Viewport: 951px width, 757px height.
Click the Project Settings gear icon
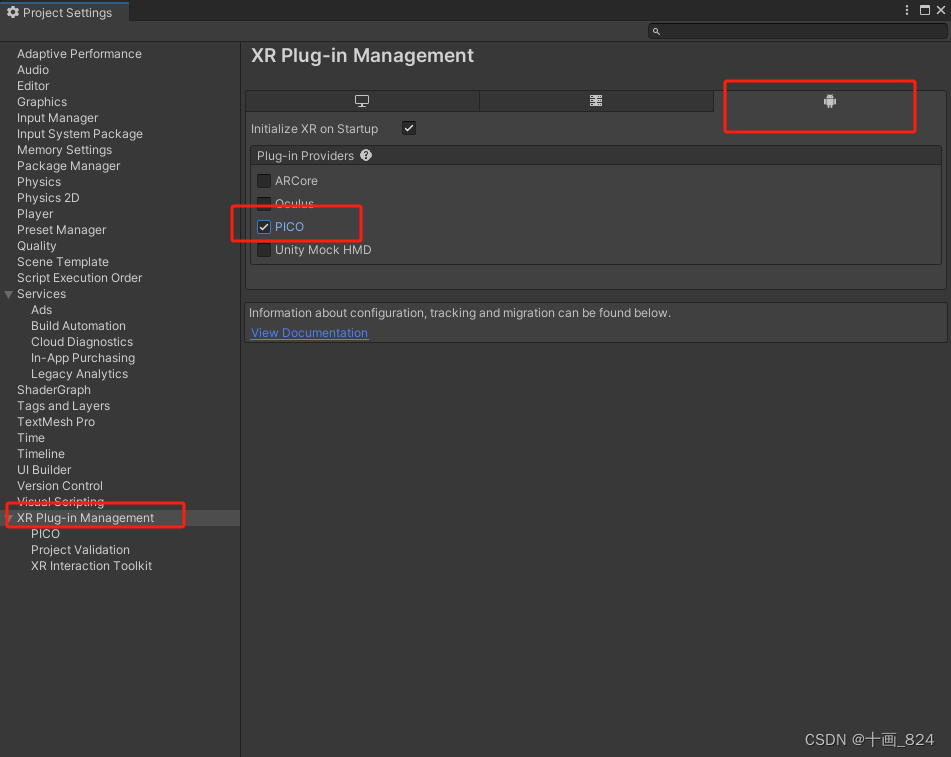pos(13,12)
